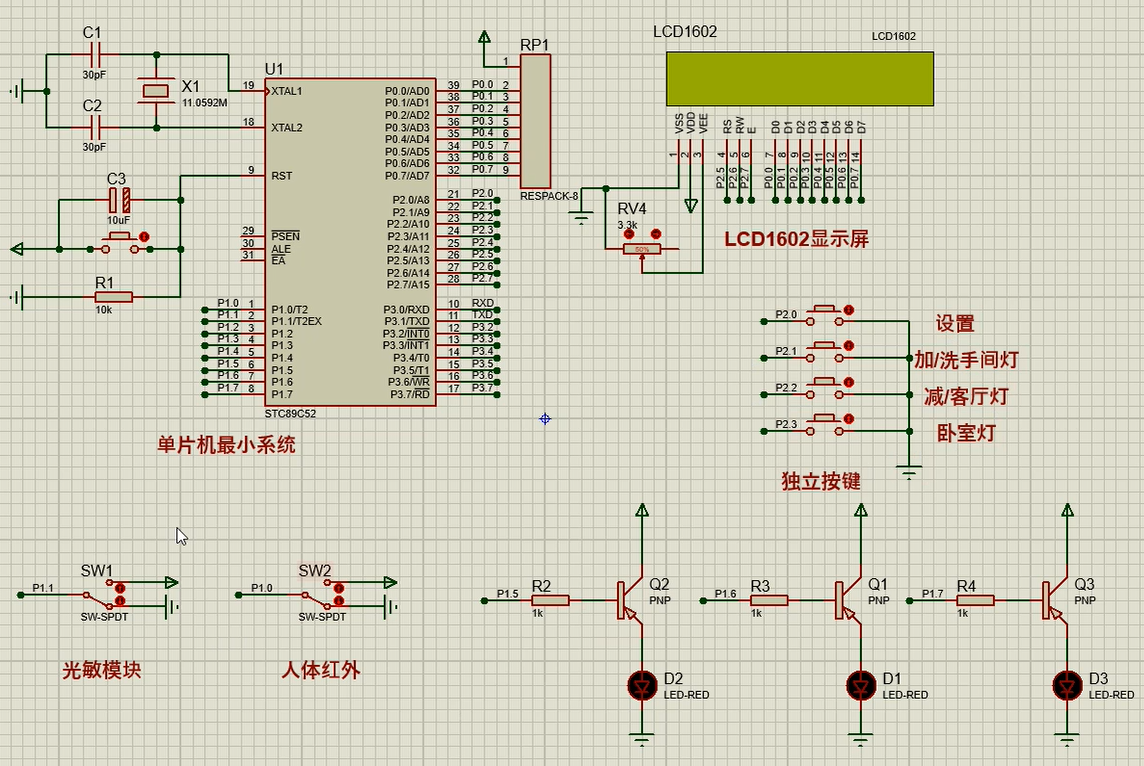Viewport: 1144px width, 766px height.
Task: Click SW1's upper red state actuator
Action: click(120, 587)
